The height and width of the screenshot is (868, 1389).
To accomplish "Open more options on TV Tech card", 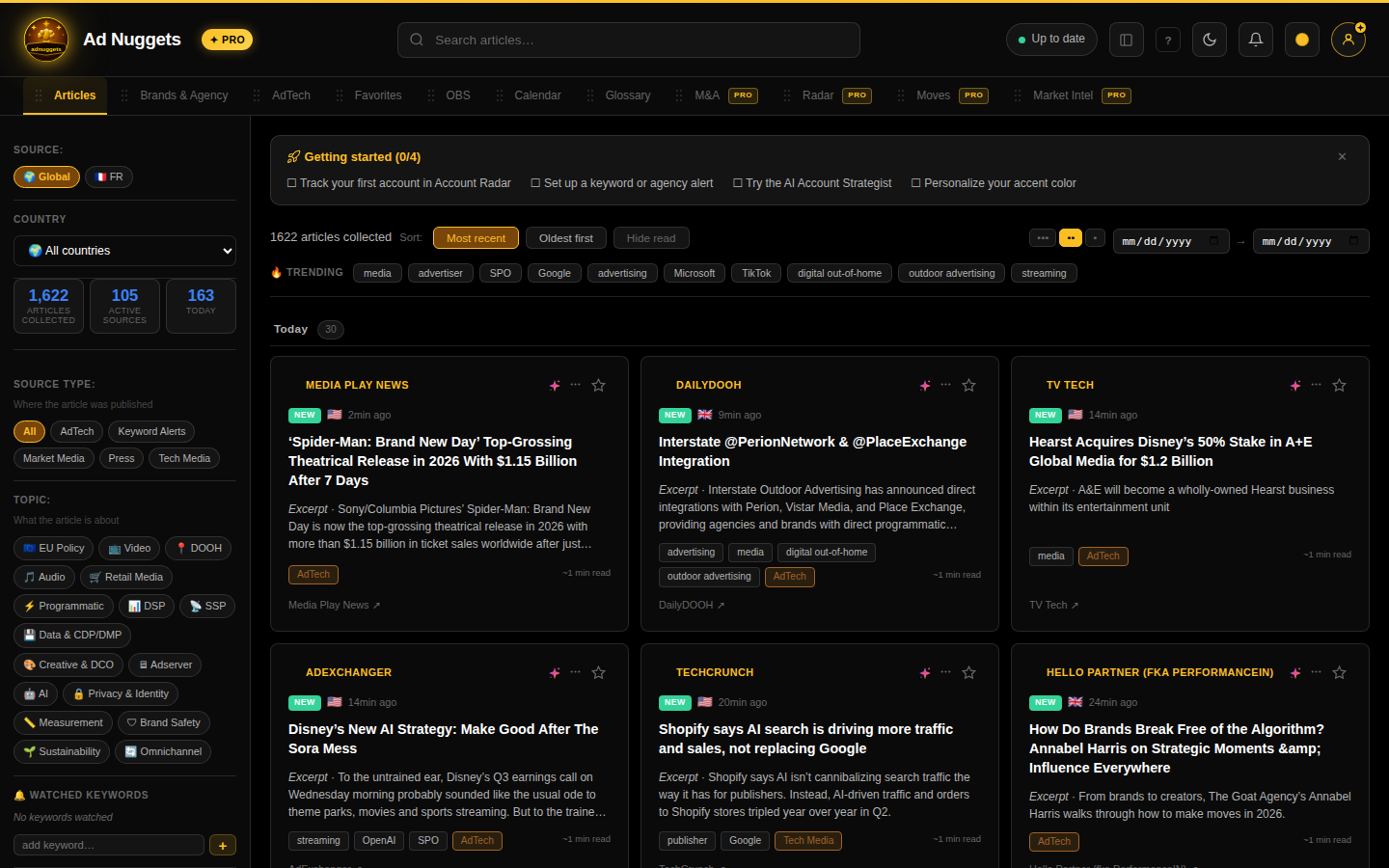I will click(1316, 384).
